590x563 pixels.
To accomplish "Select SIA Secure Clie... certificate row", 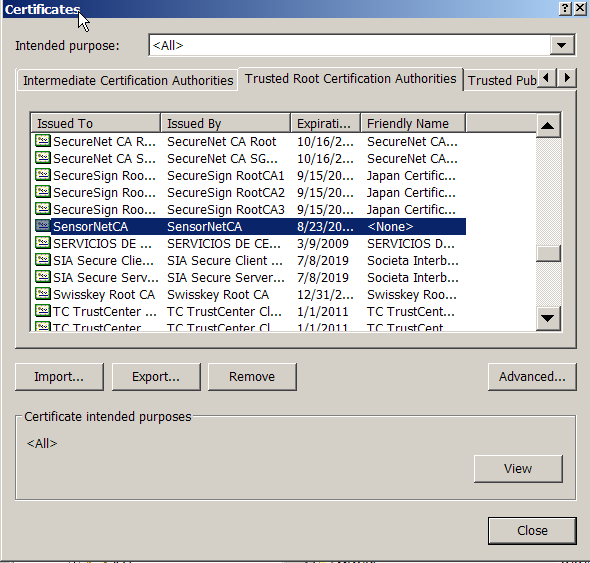I will (x=103, y=261).
